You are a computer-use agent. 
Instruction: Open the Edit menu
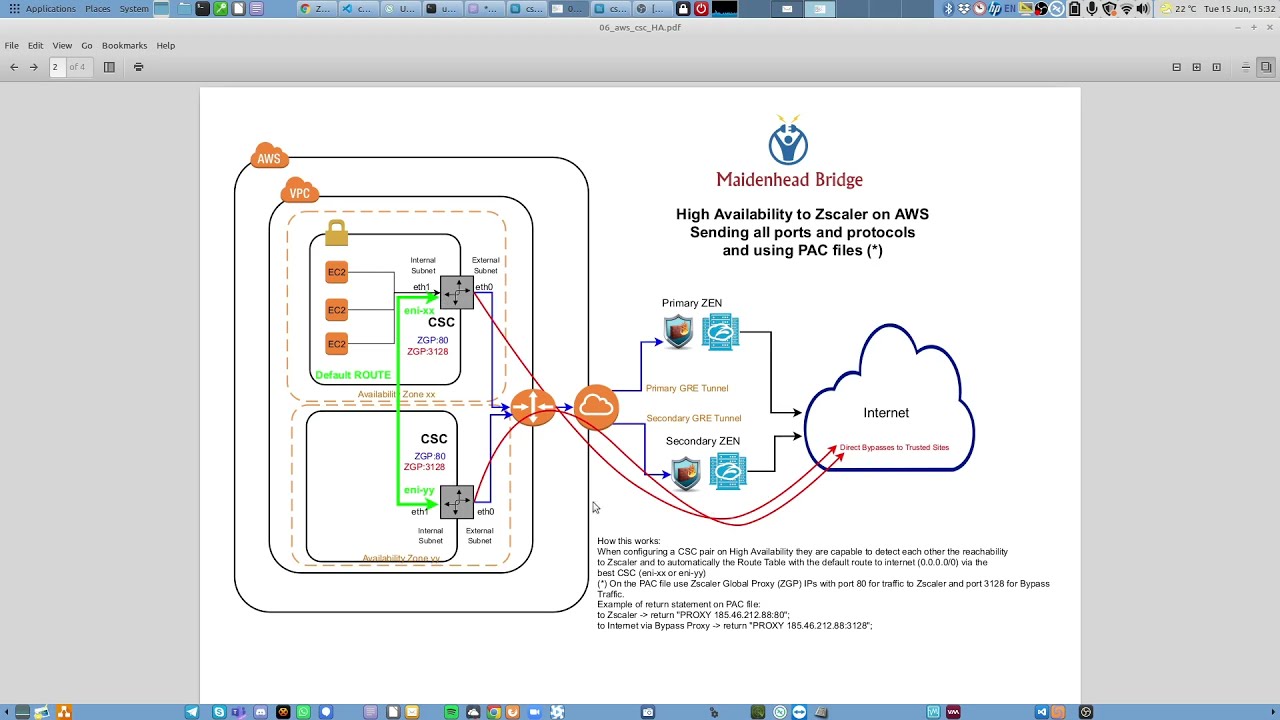[35, 45]
